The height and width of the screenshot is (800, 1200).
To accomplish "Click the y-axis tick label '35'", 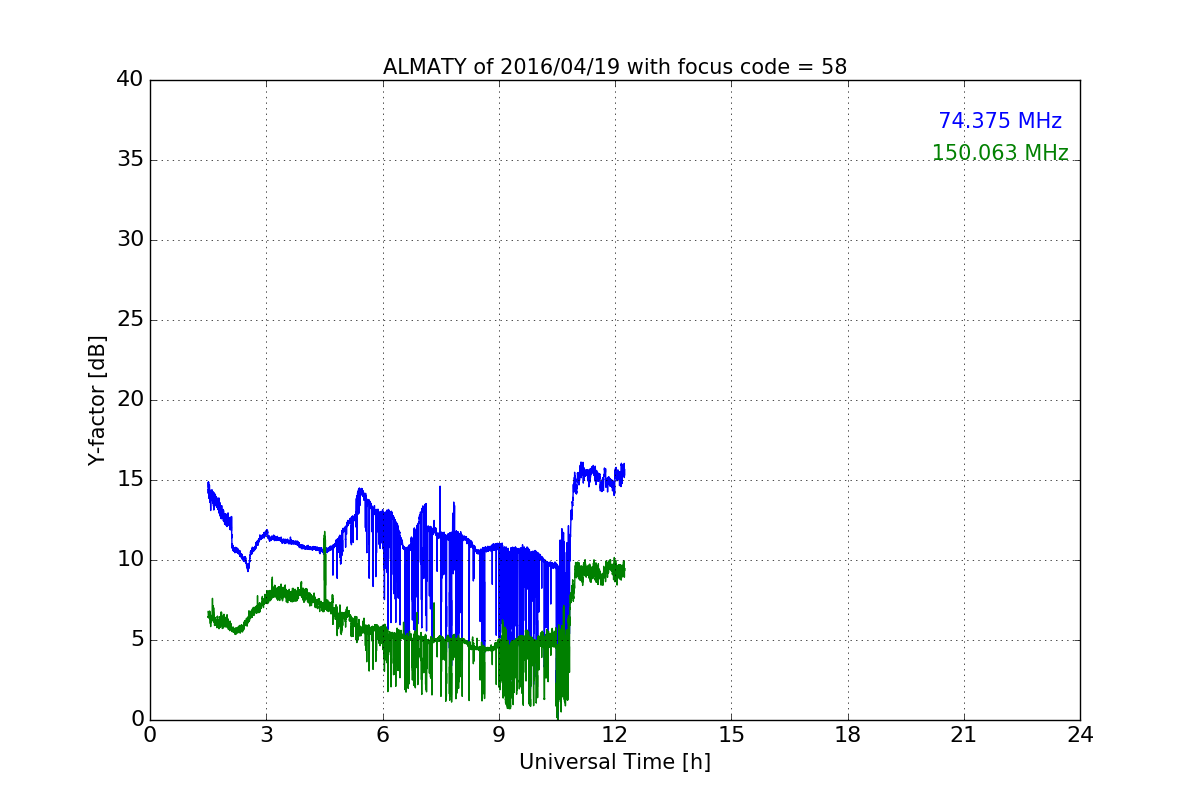I will [130, 160].
